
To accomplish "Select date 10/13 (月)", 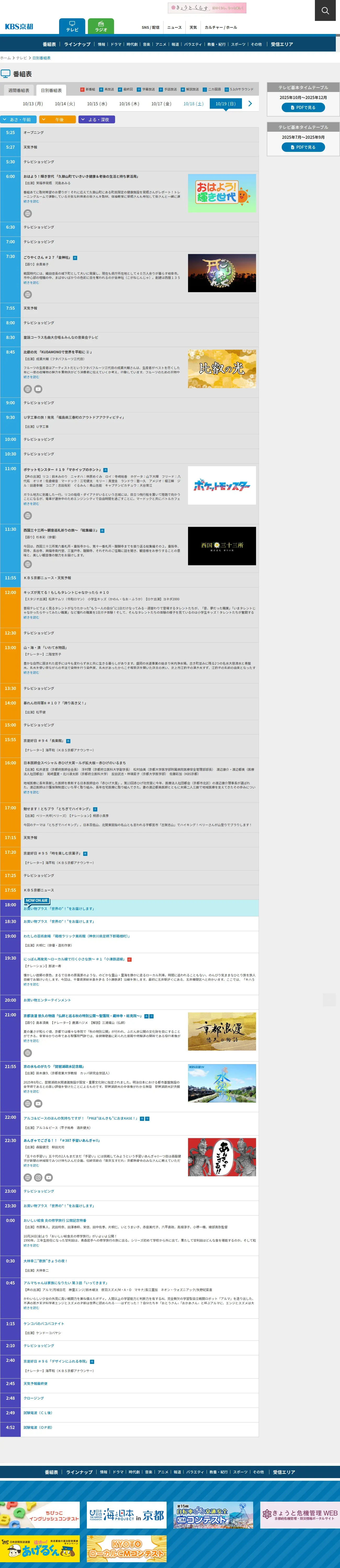I will pos(33,103).
